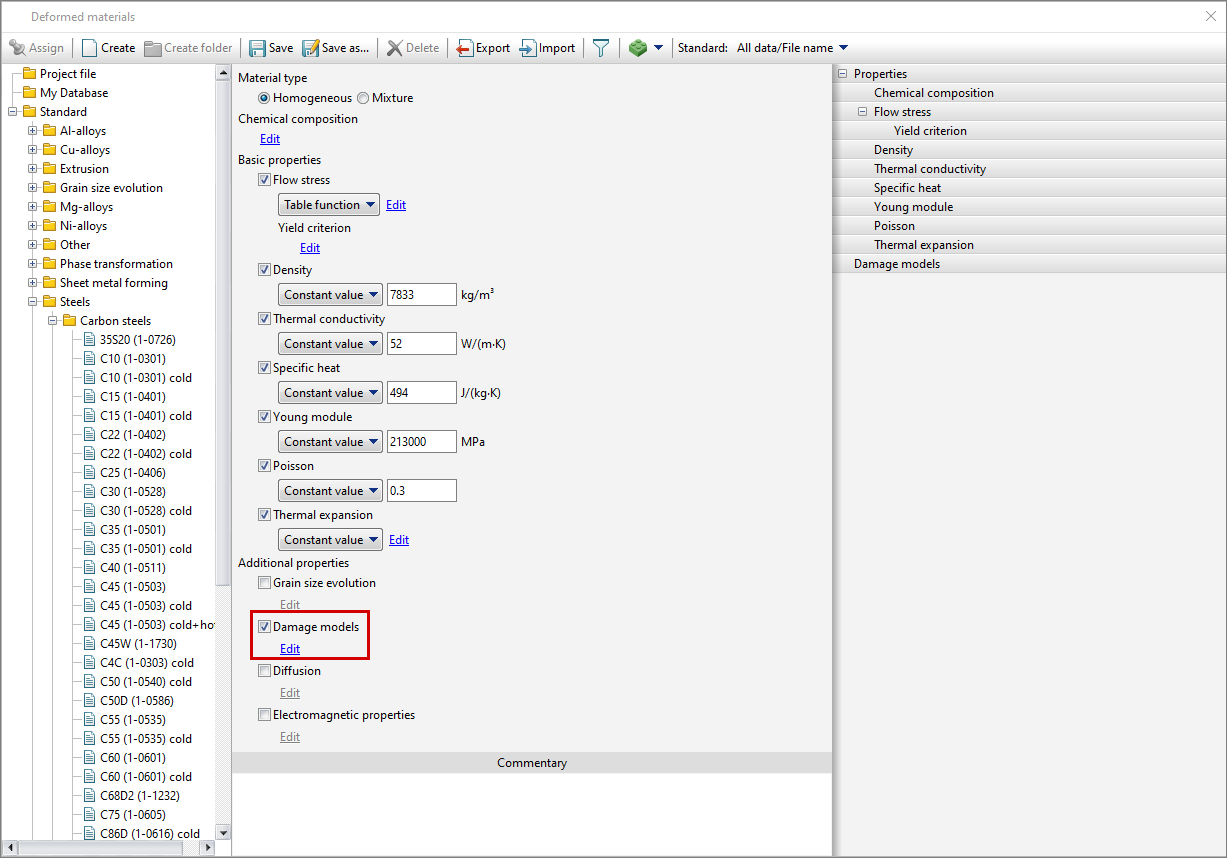
Task: Collapse the Flow stress node in Properties
Action: point(862,112)
